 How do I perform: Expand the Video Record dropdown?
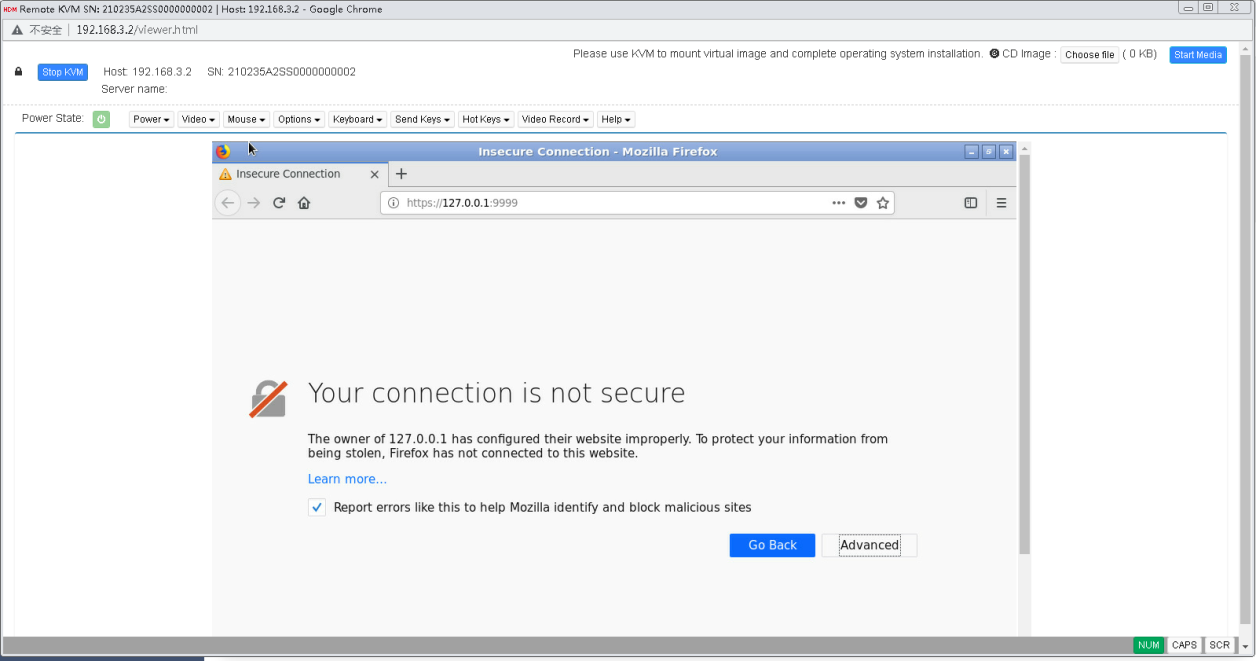pos(555,119)
